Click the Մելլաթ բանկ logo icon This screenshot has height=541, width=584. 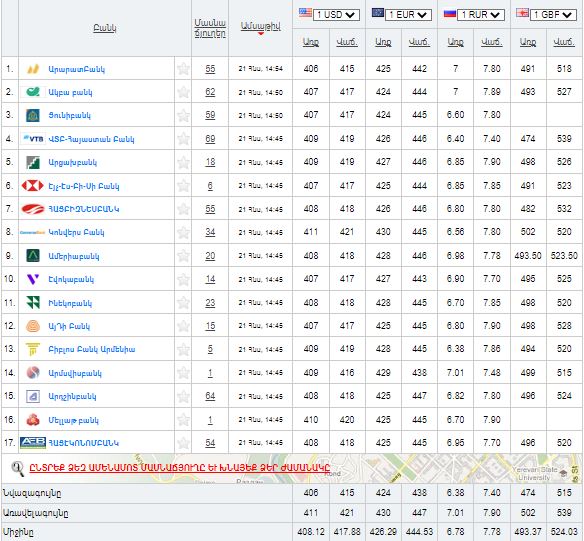pyautogui.click(x=33, y=420)
